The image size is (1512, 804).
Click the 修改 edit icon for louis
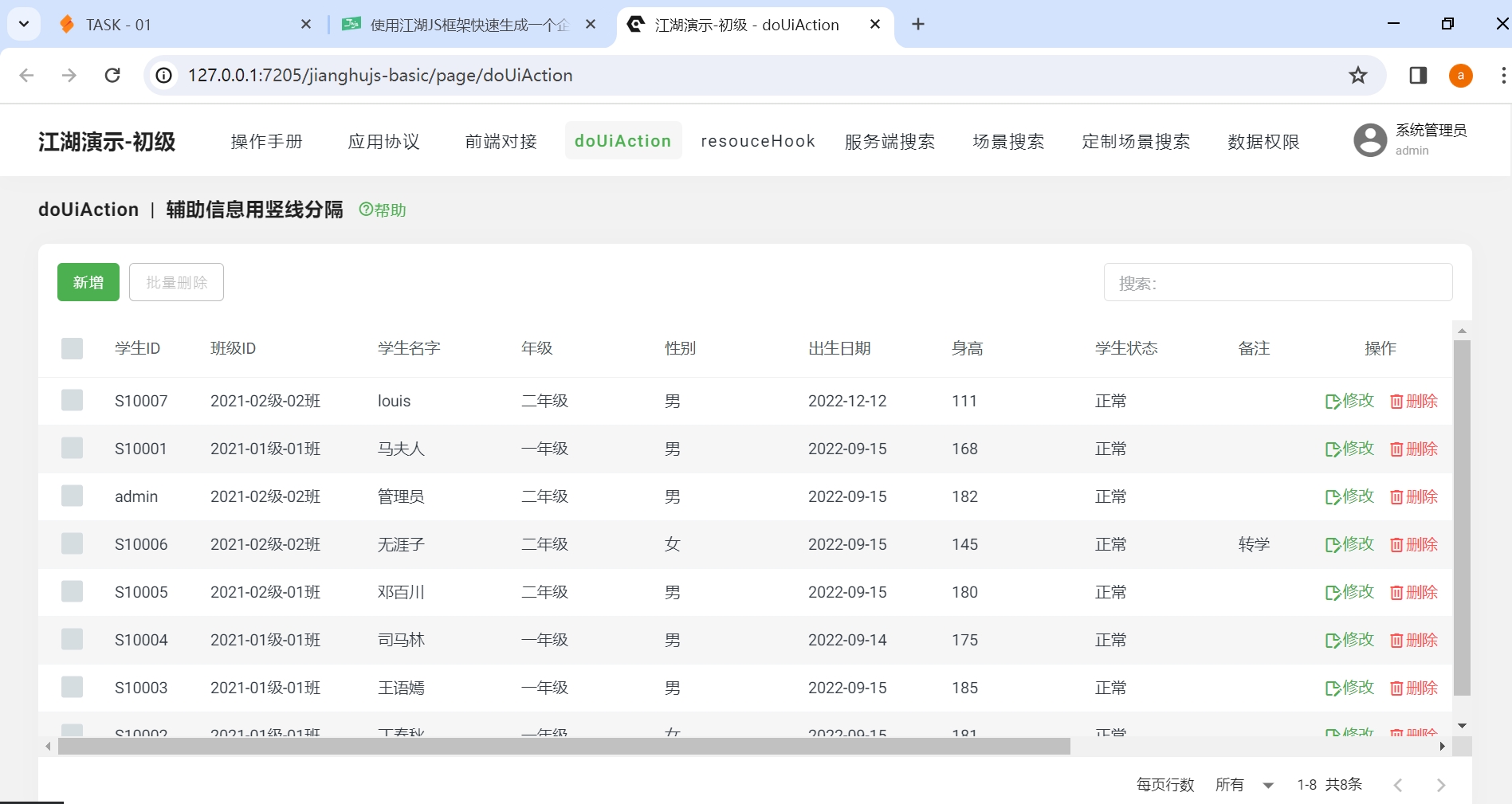click(1332, 401)
